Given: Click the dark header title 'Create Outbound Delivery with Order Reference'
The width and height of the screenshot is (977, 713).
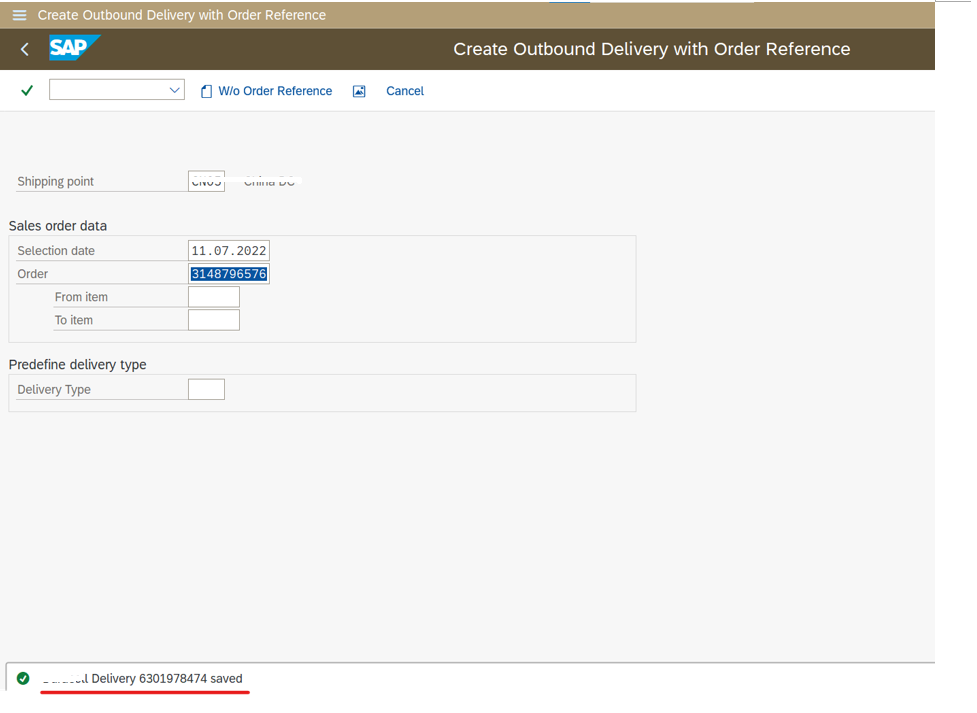Looking at the screenshot, I should coord(652,49).
